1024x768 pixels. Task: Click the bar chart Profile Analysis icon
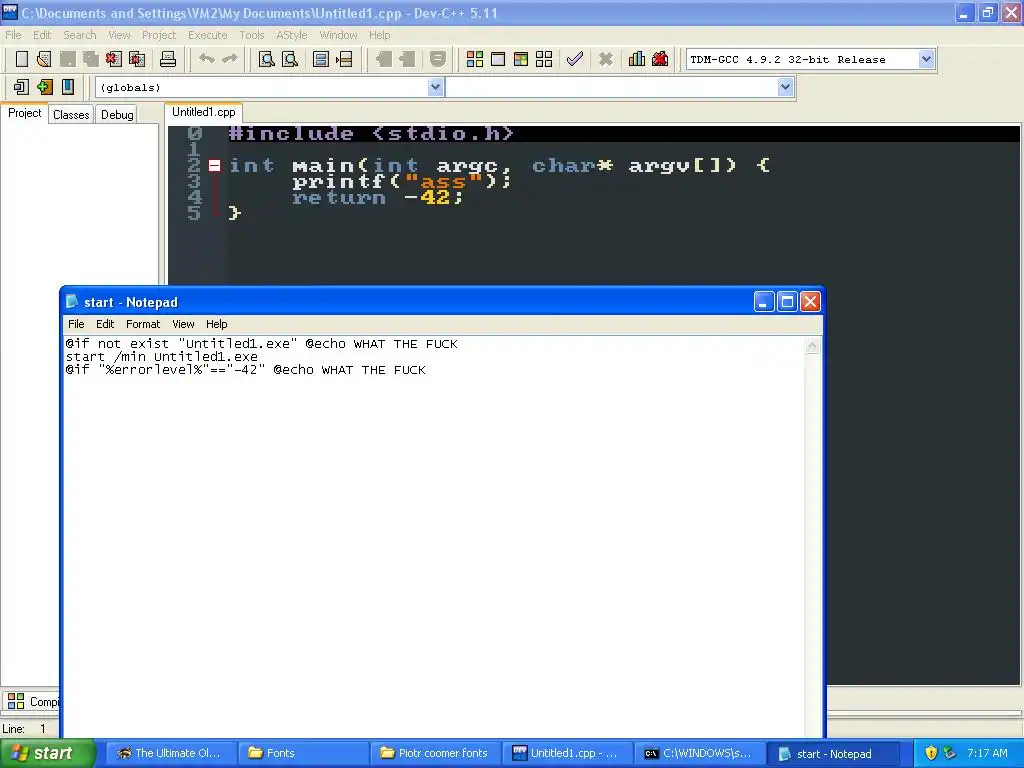point(637,59)
